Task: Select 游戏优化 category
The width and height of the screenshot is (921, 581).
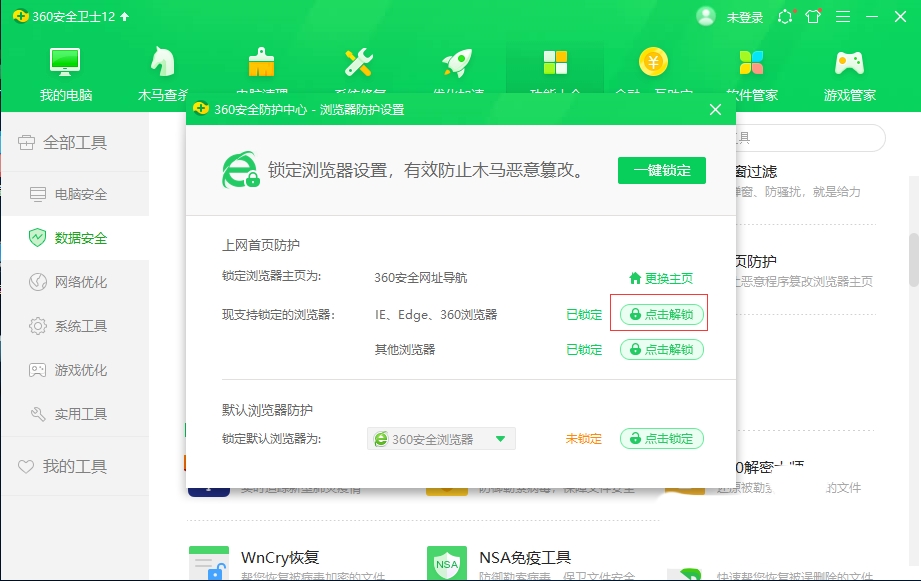Action: [75, 370]
